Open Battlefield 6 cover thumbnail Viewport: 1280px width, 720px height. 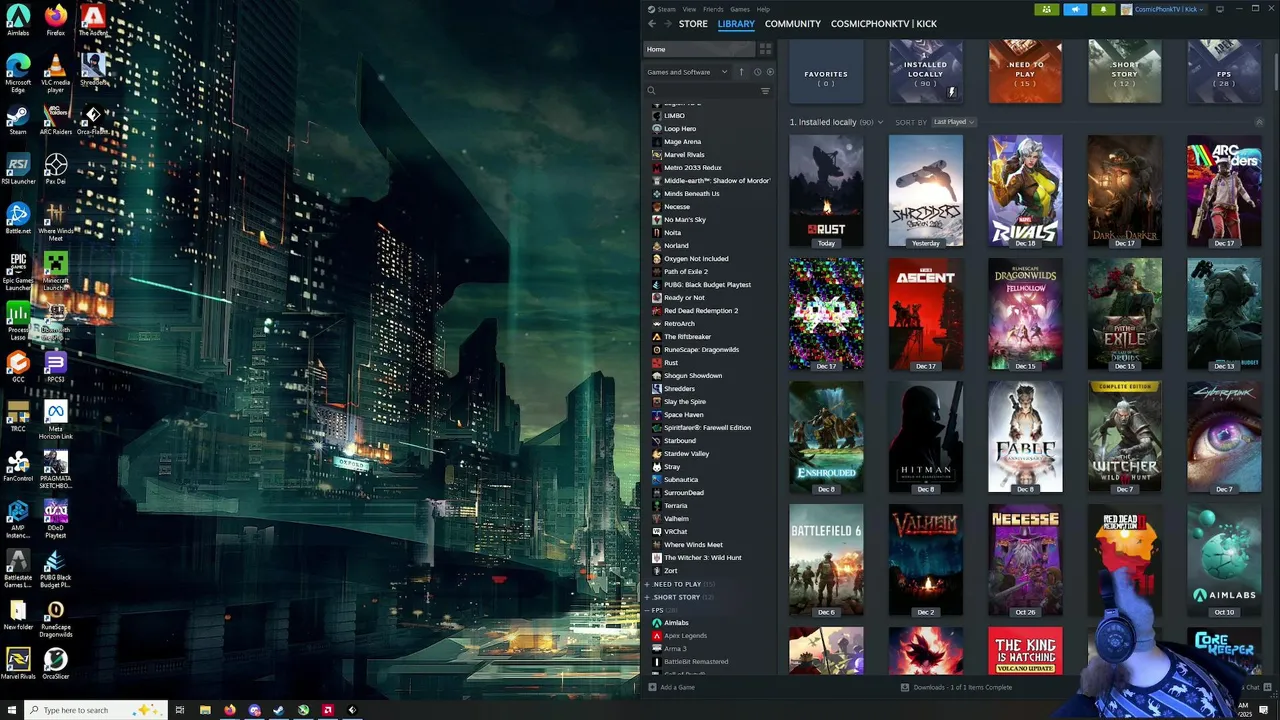pyautogui.click(x=826, y=560)
